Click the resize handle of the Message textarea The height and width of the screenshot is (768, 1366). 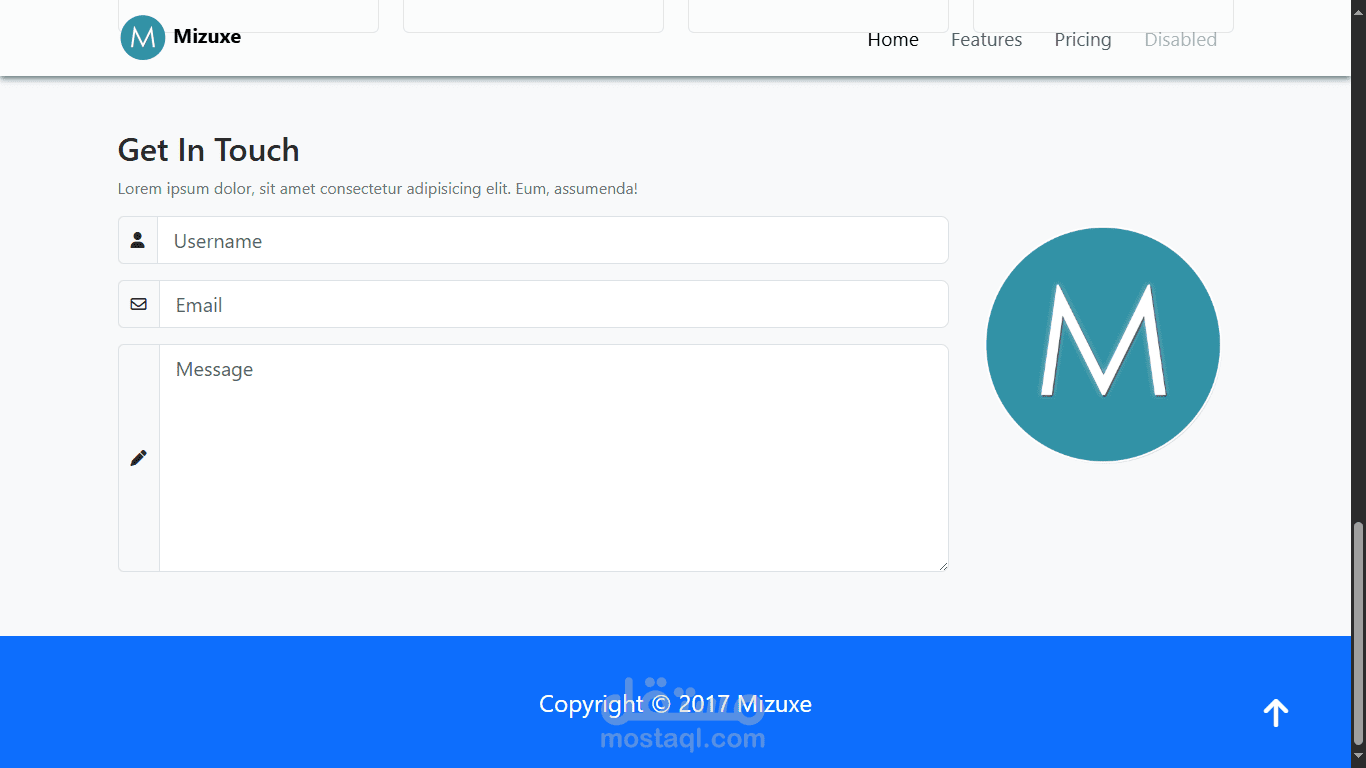point(941,564)
